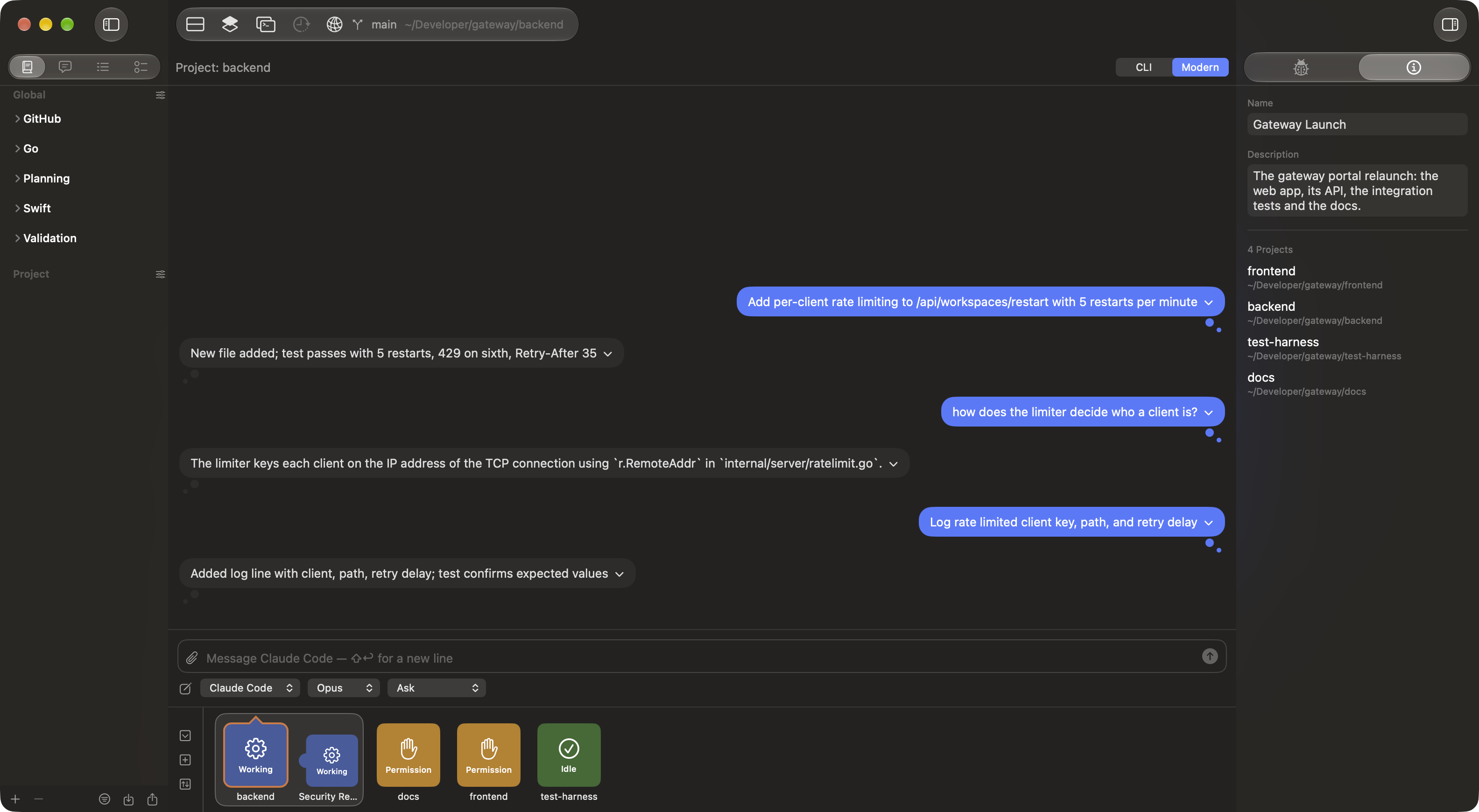1479x812 pixels.
Task: Open Project section filter settings icon
Action: [x=160, y=274]
